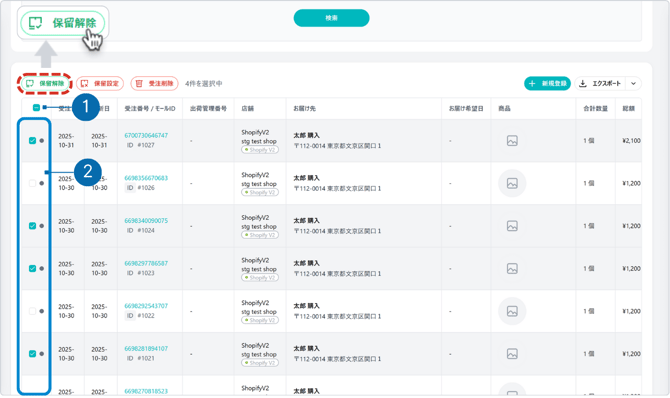Click the 4件を選択中 selection count text
The height and width of the screenshot is (398, 670).
pos(204,84)
